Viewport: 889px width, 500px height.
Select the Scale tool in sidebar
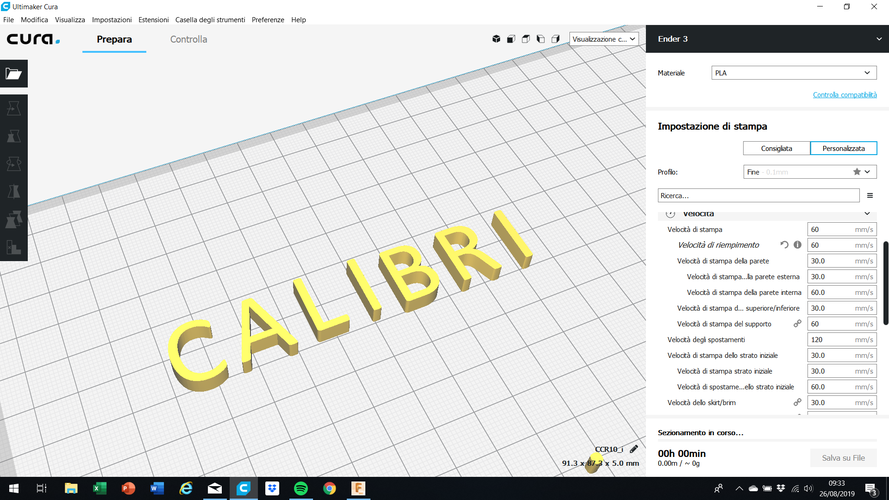(14, 137)
